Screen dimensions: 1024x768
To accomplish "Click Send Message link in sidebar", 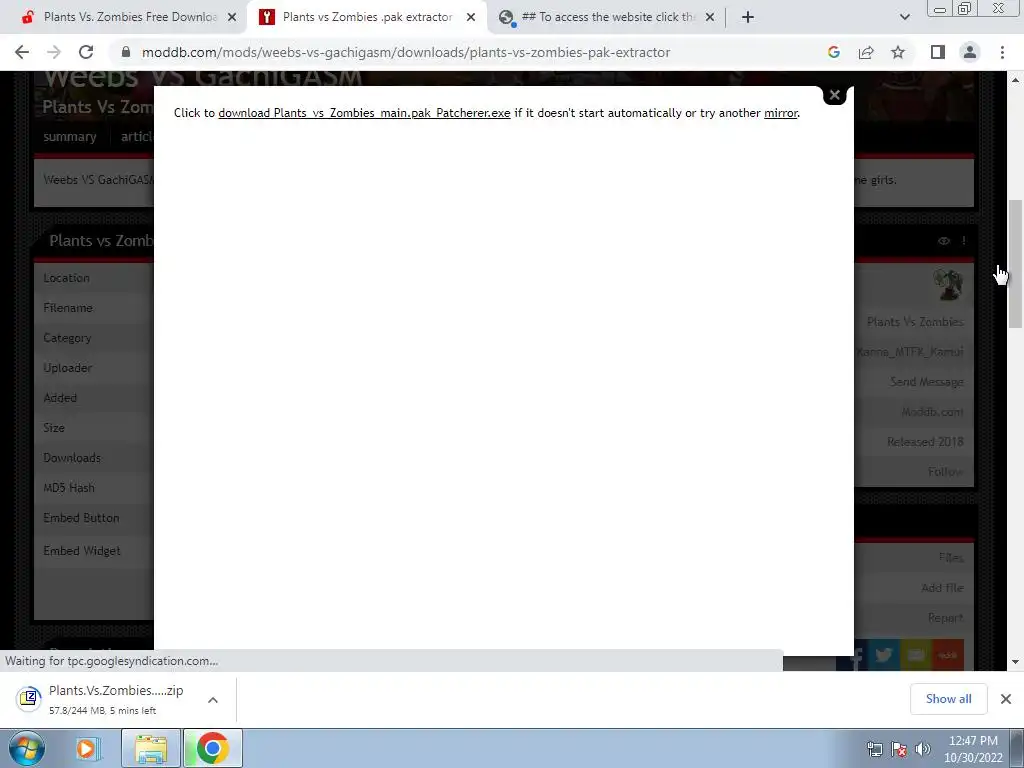I will (927, 382).
